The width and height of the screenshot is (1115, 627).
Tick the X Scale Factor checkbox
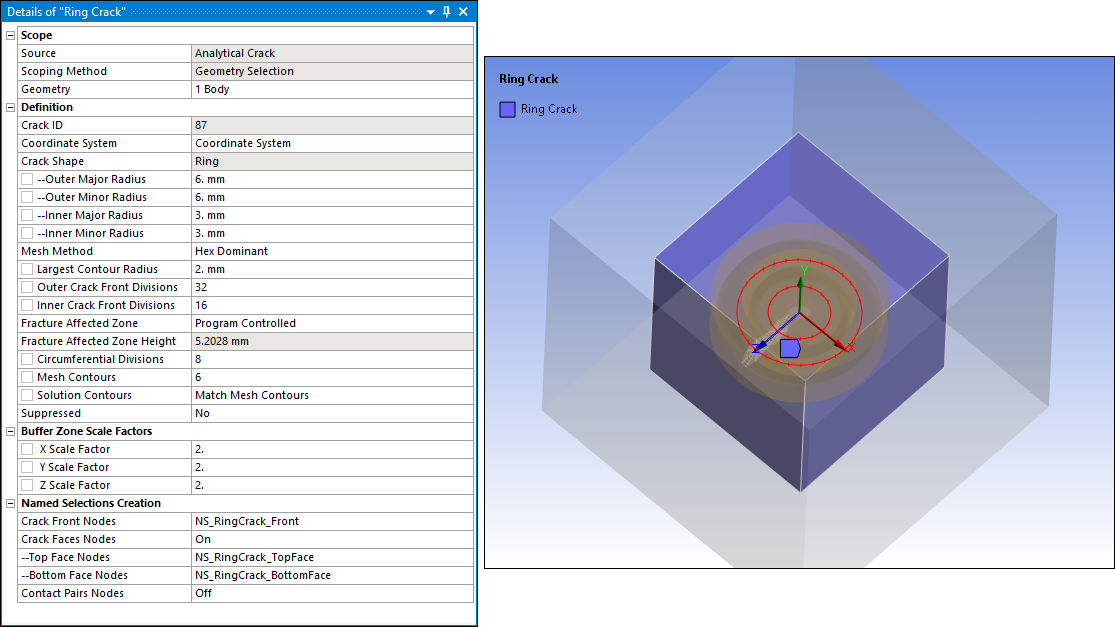27,449
